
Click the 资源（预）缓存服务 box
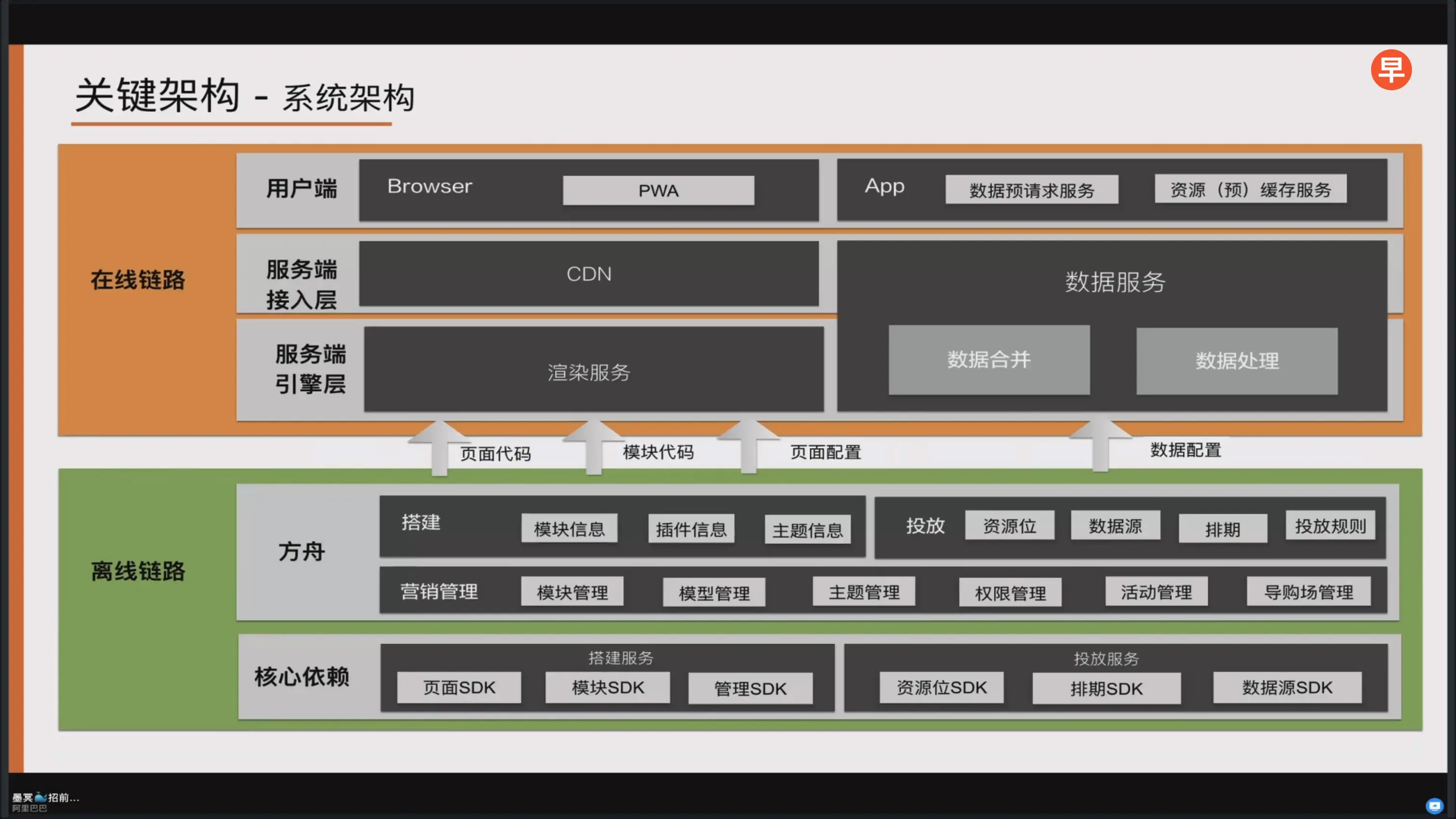[1250, 189]
